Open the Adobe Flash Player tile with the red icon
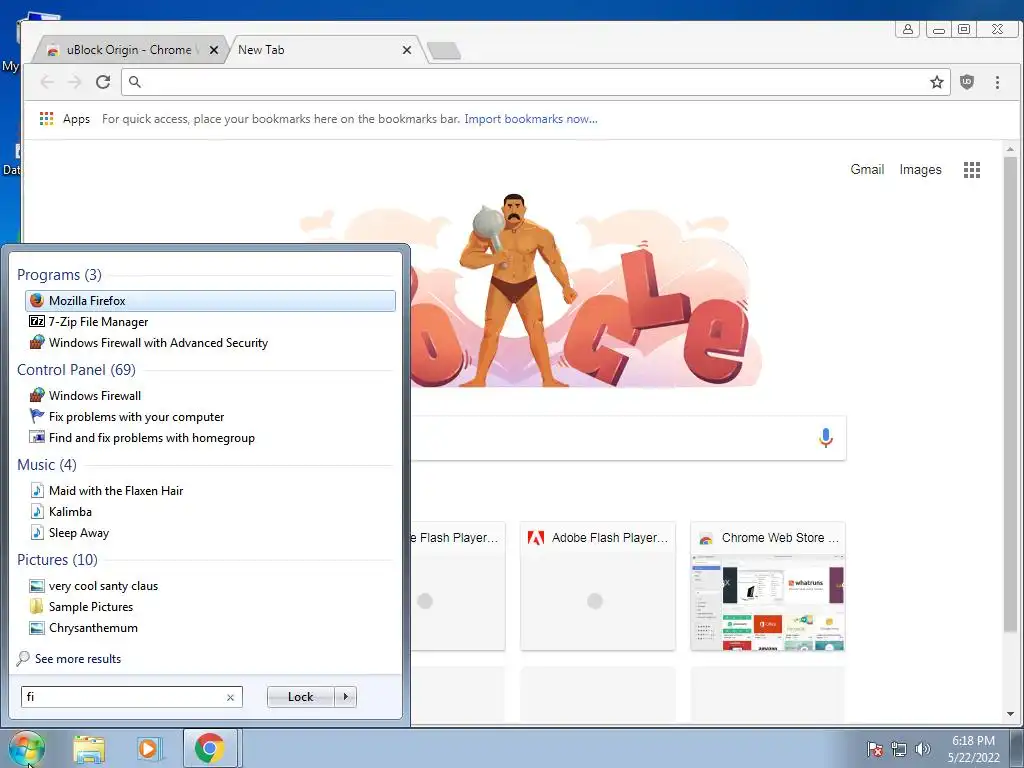Image resolution: width=1024 pixels, height=768 pixels. [x=598, y=586]
